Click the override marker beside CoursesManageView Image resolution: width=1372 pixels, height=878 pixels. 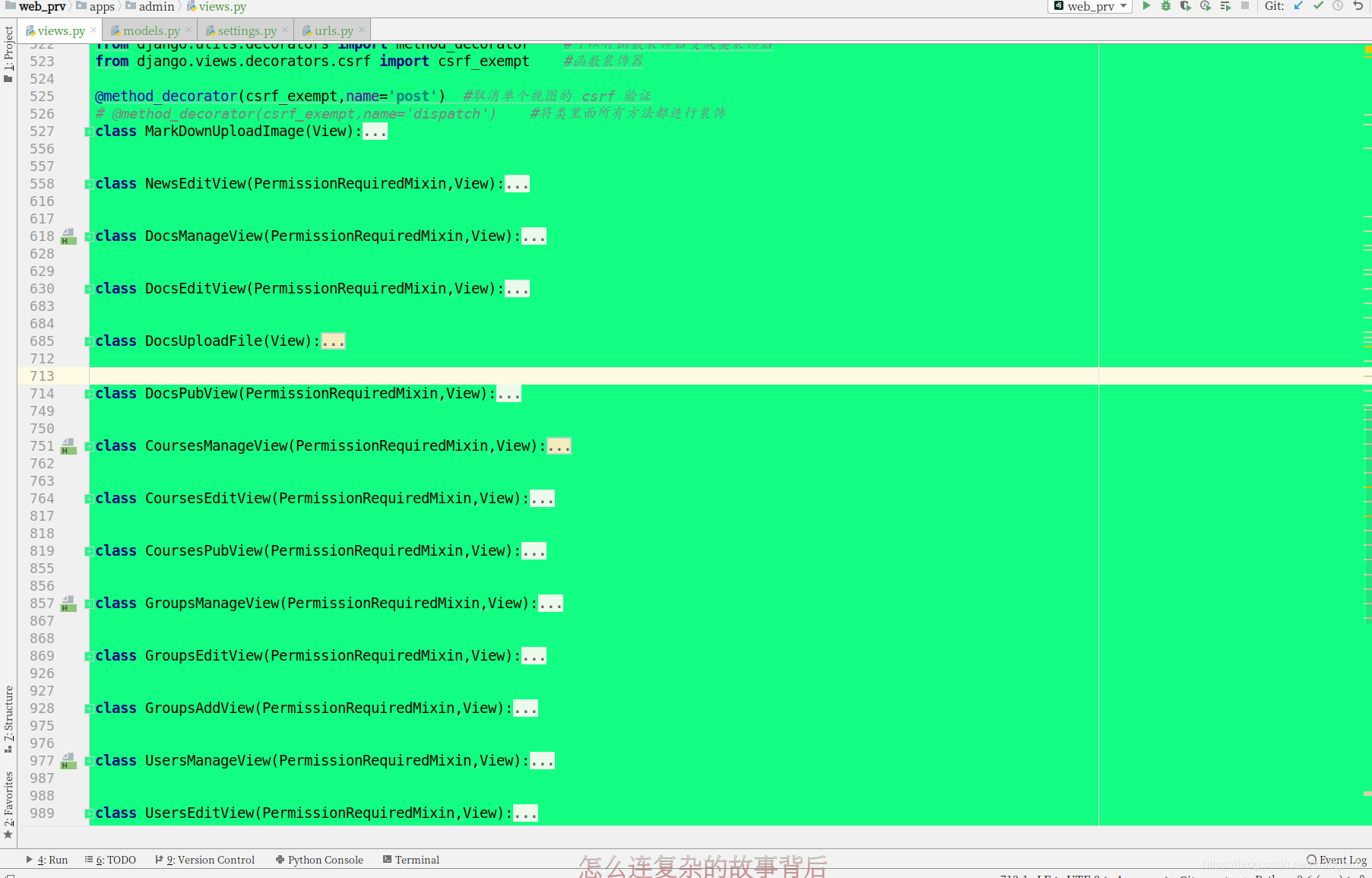(x=68, y=446)
